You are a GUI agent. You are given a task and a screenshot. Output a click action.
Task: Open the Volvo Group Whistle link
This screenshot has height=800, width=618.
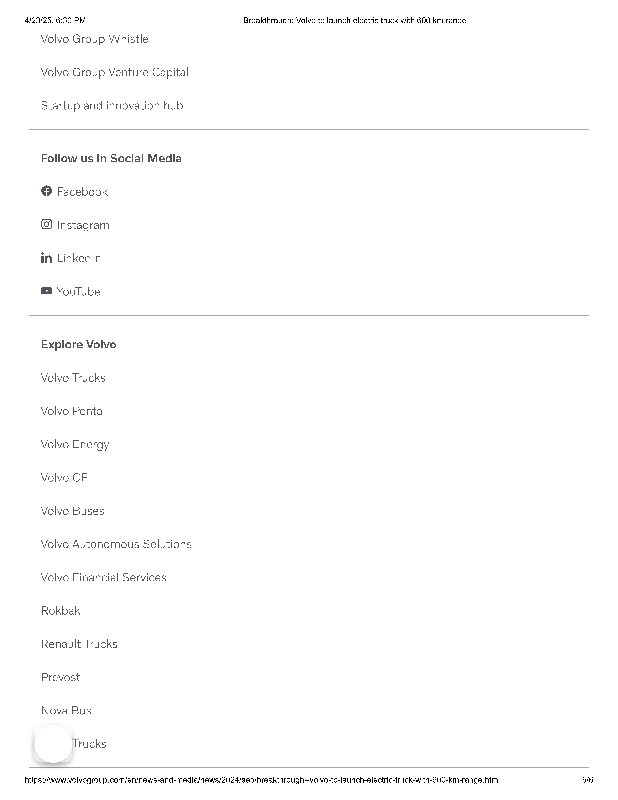[94, 39]
